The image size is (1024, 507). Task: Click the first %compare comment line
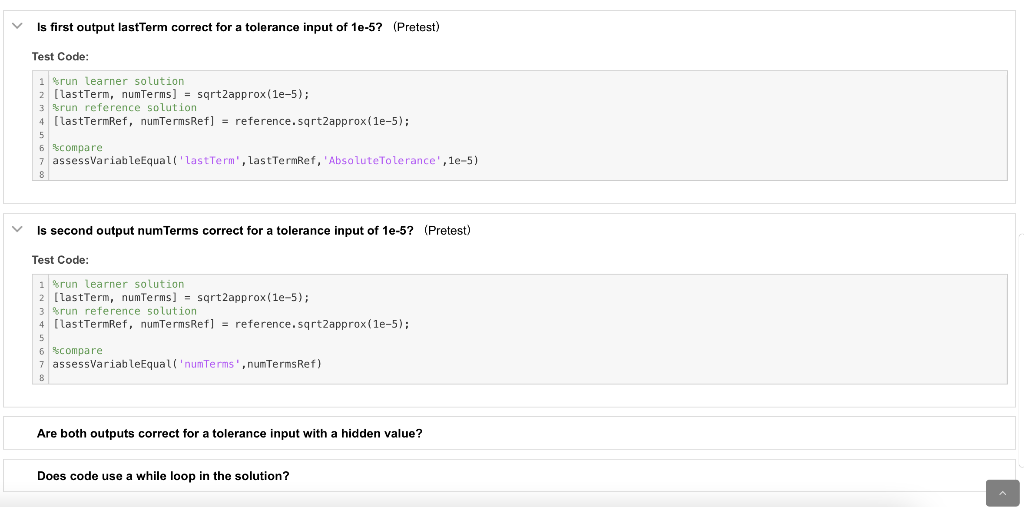coord(78,148)
